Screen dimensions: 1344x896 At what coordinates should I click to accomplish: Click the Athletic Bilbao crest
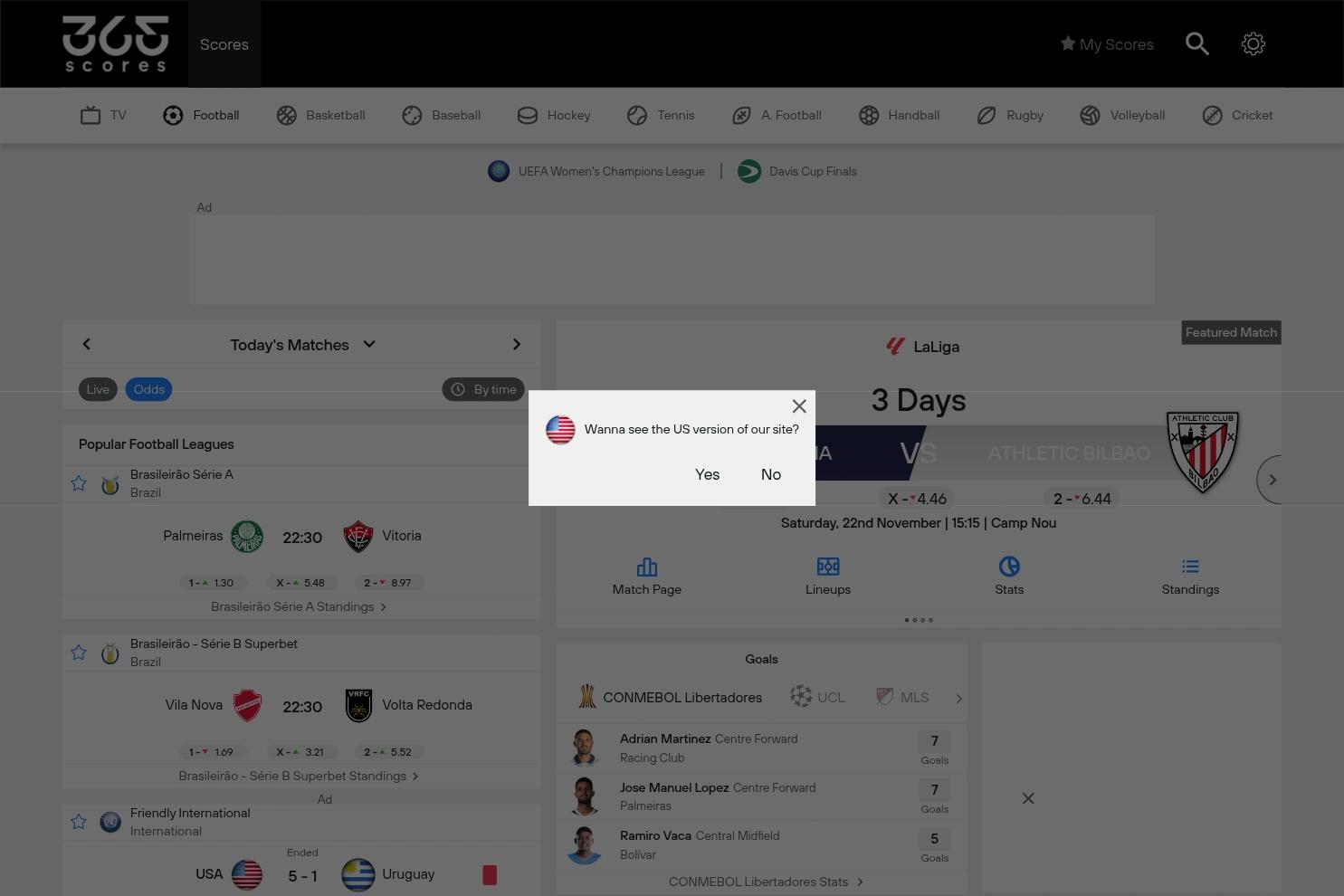(x=1203, y=452)
